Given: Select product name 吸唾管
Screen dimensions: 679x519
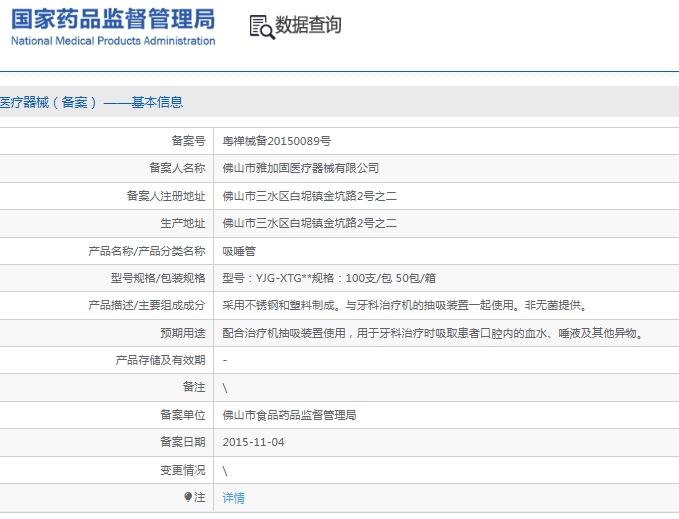Looking at the screenshot, I should [x=239, y=251].
